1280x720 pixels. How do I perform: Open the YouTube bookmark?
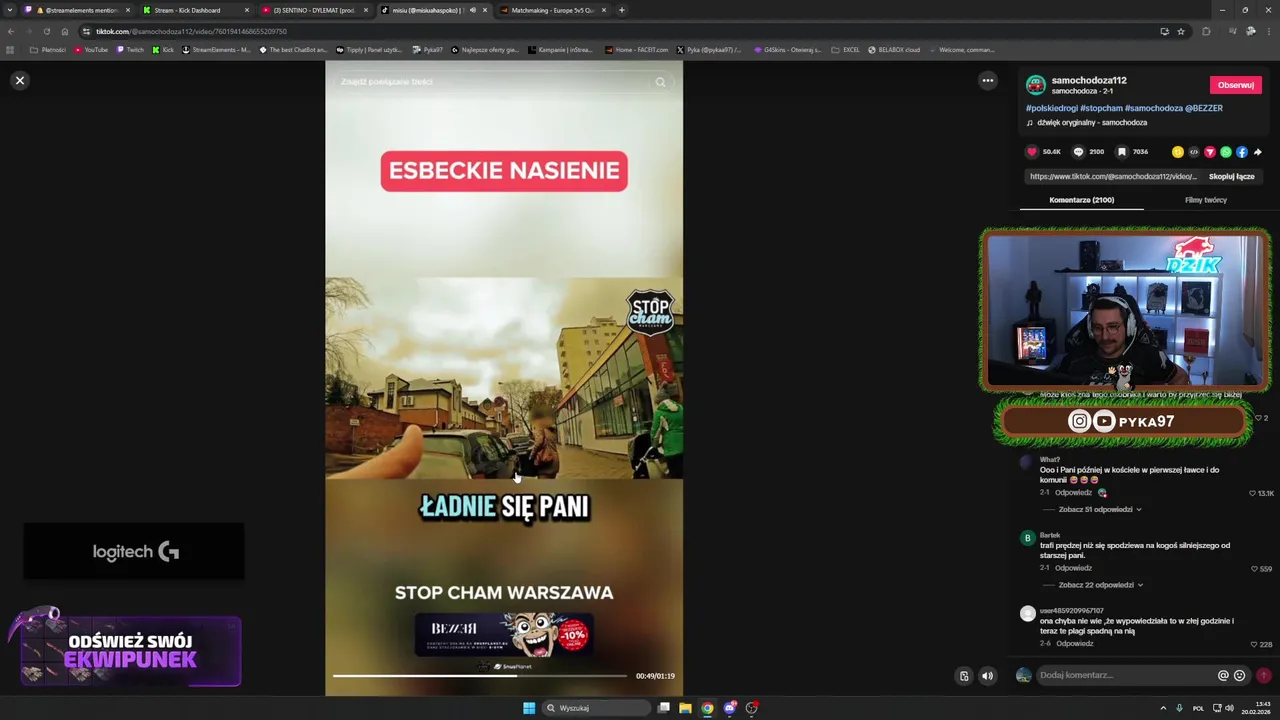click(x=91, y=49)
